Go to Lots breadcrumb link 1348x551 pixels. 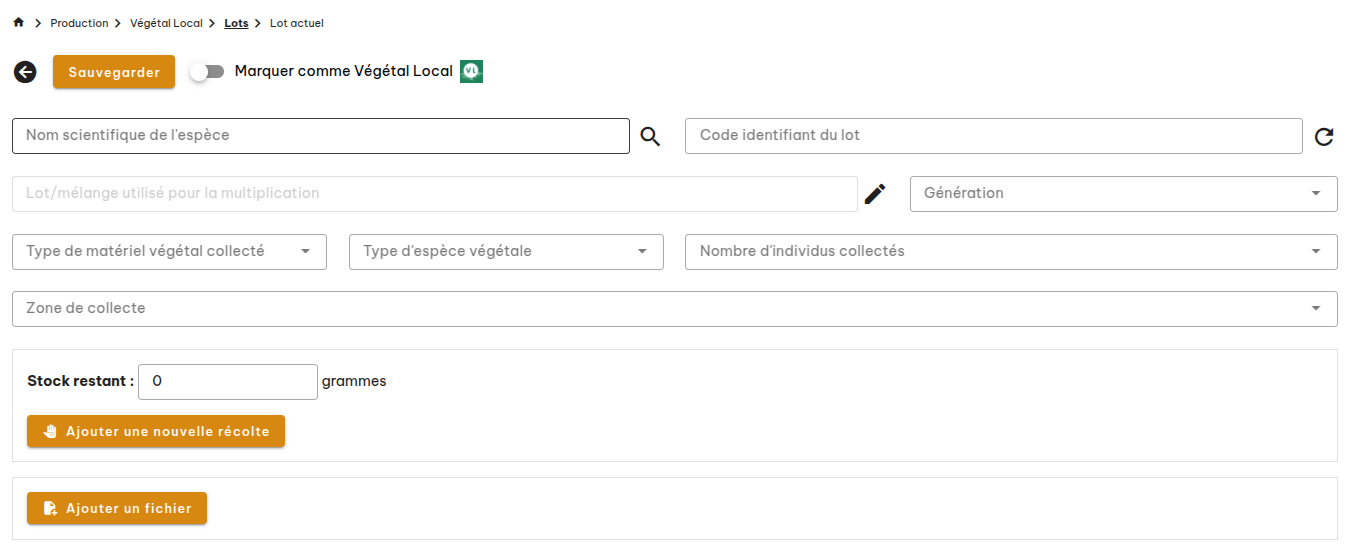click(236, 23)
